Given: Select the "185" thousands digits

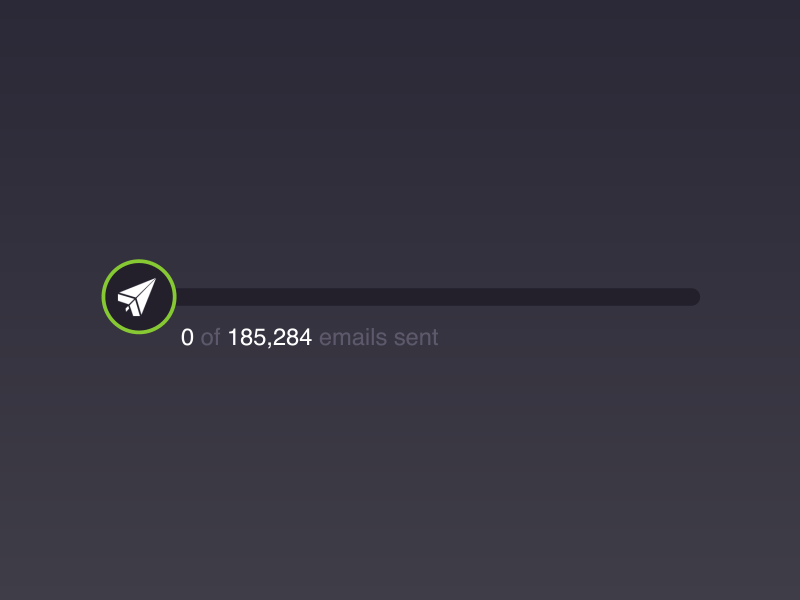Looking at the screenshot, I should coord(246,338).
